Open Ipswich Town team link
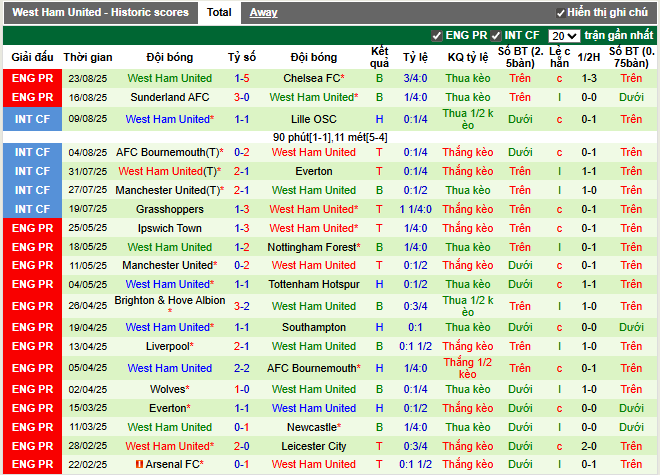Image resolution: width=660 pixels, height=475 pixels. tap(170, 228)
